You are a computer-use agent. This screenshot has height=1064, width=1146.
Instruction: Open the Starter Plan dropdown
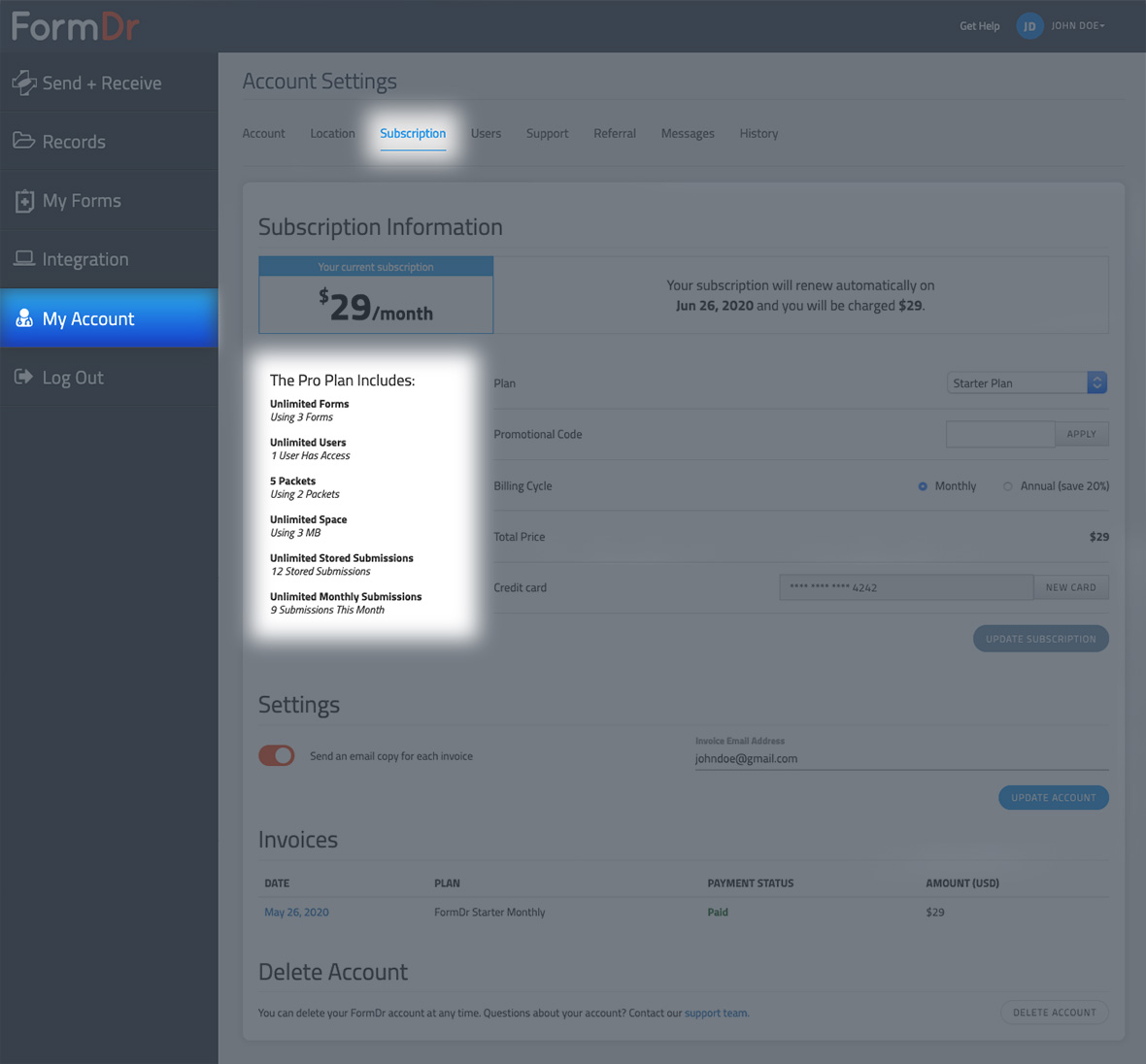tap(1027, 382)
